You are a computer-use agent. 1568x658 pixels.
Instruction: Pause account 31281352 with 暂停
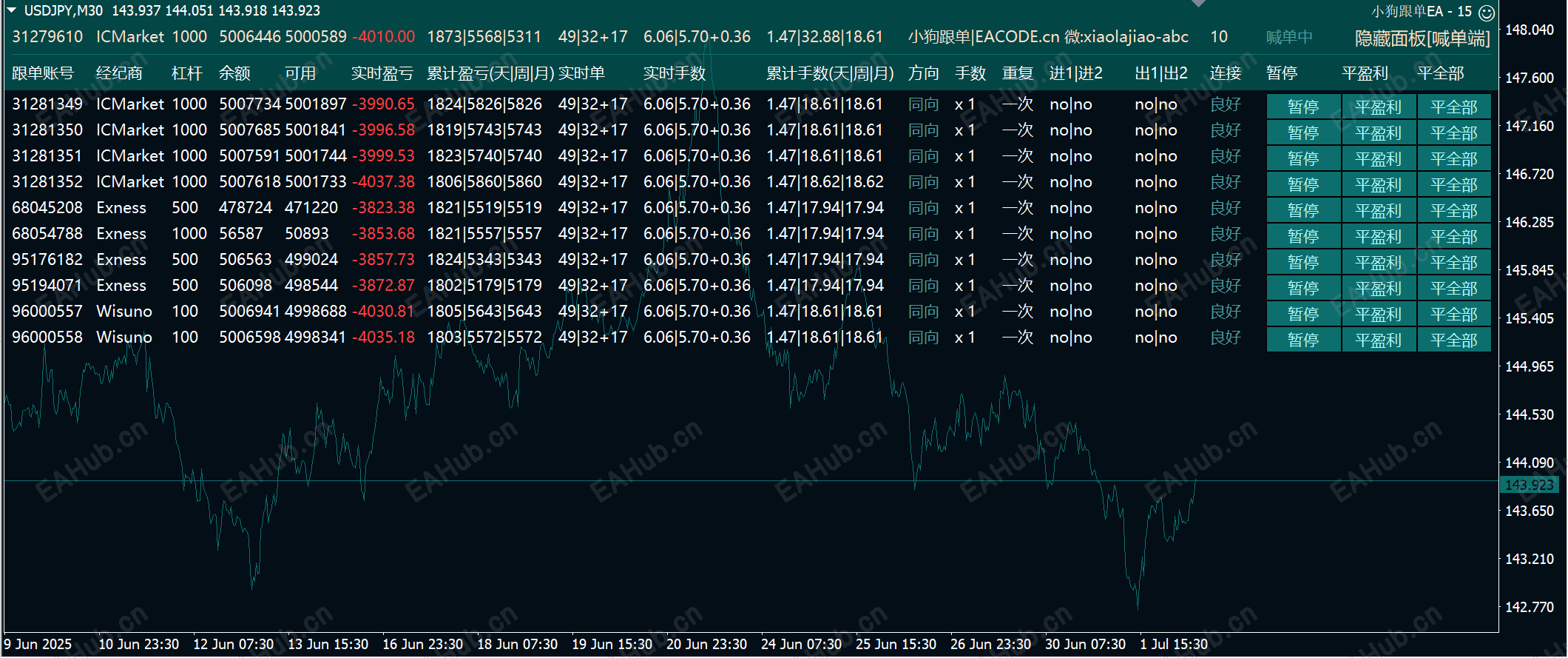click(1303, 184)
